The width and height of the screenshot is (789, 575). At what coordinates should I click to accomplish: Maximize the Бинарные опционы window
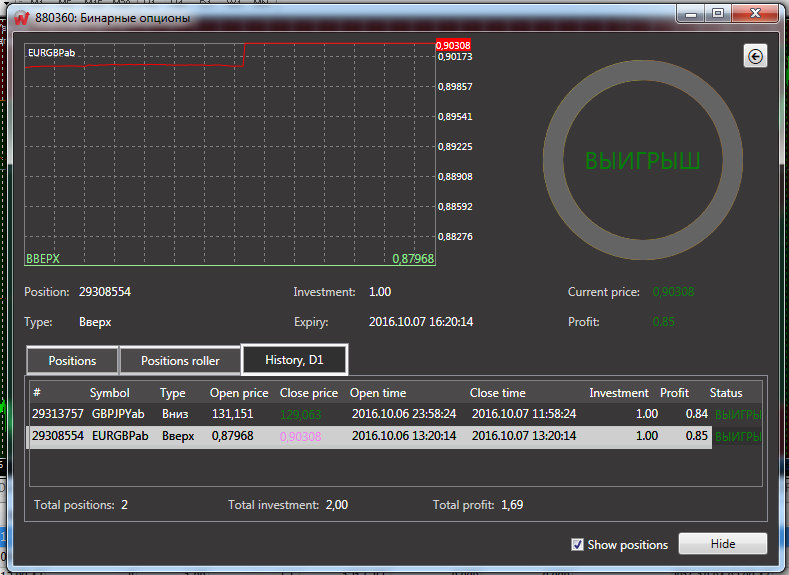pyautogui.click(x=717, y=14)
